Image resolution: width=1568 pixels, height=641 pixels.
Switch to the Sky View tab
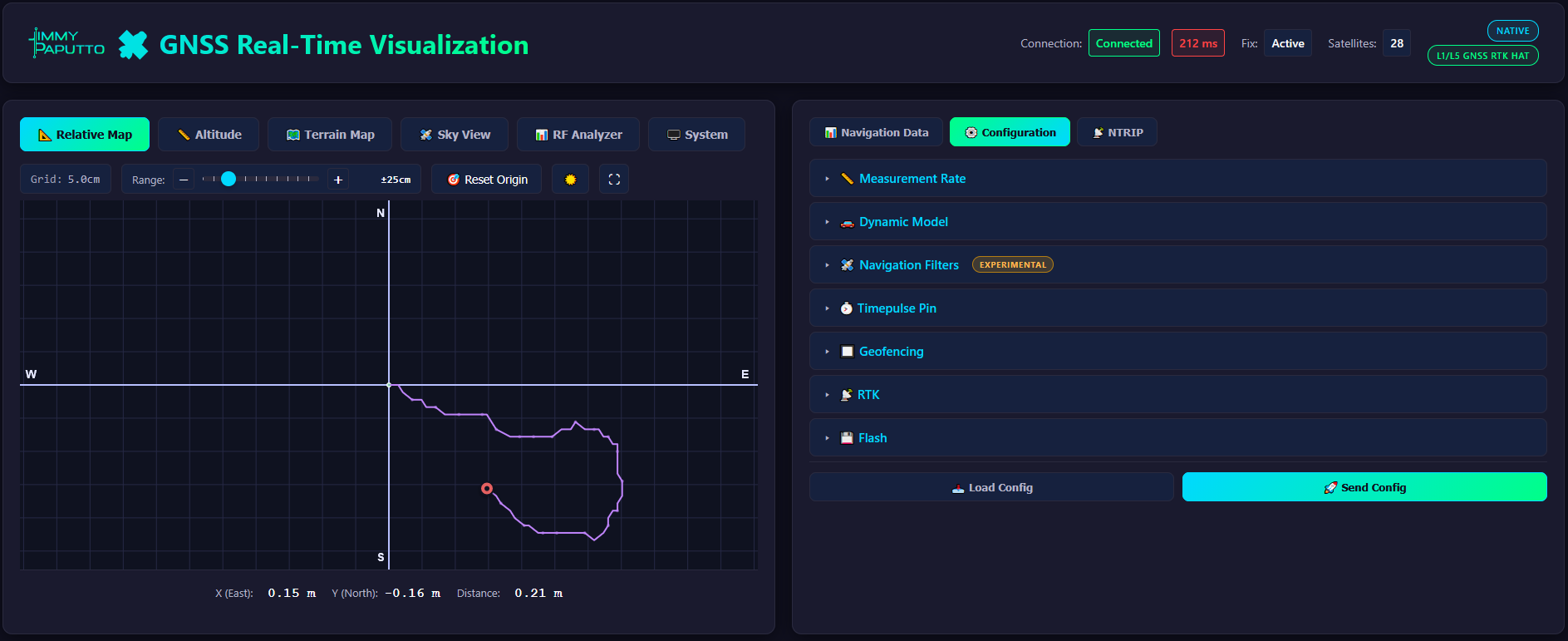point(455,135)
